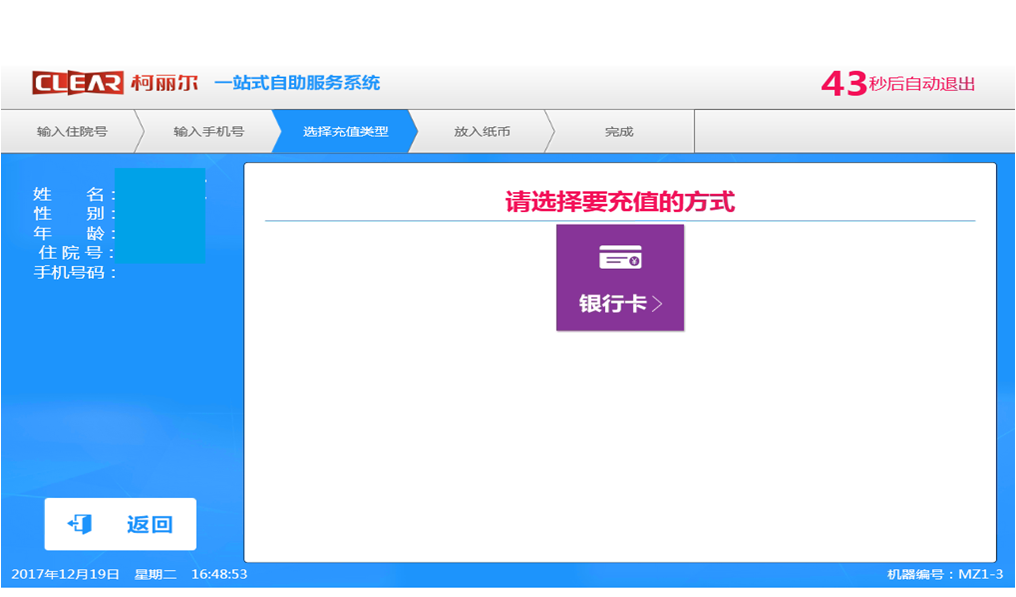Click the chevron arrow next to 银行卡
Image resolution: width=1016 pixels, height=597 pixels.
click(657, 303)
